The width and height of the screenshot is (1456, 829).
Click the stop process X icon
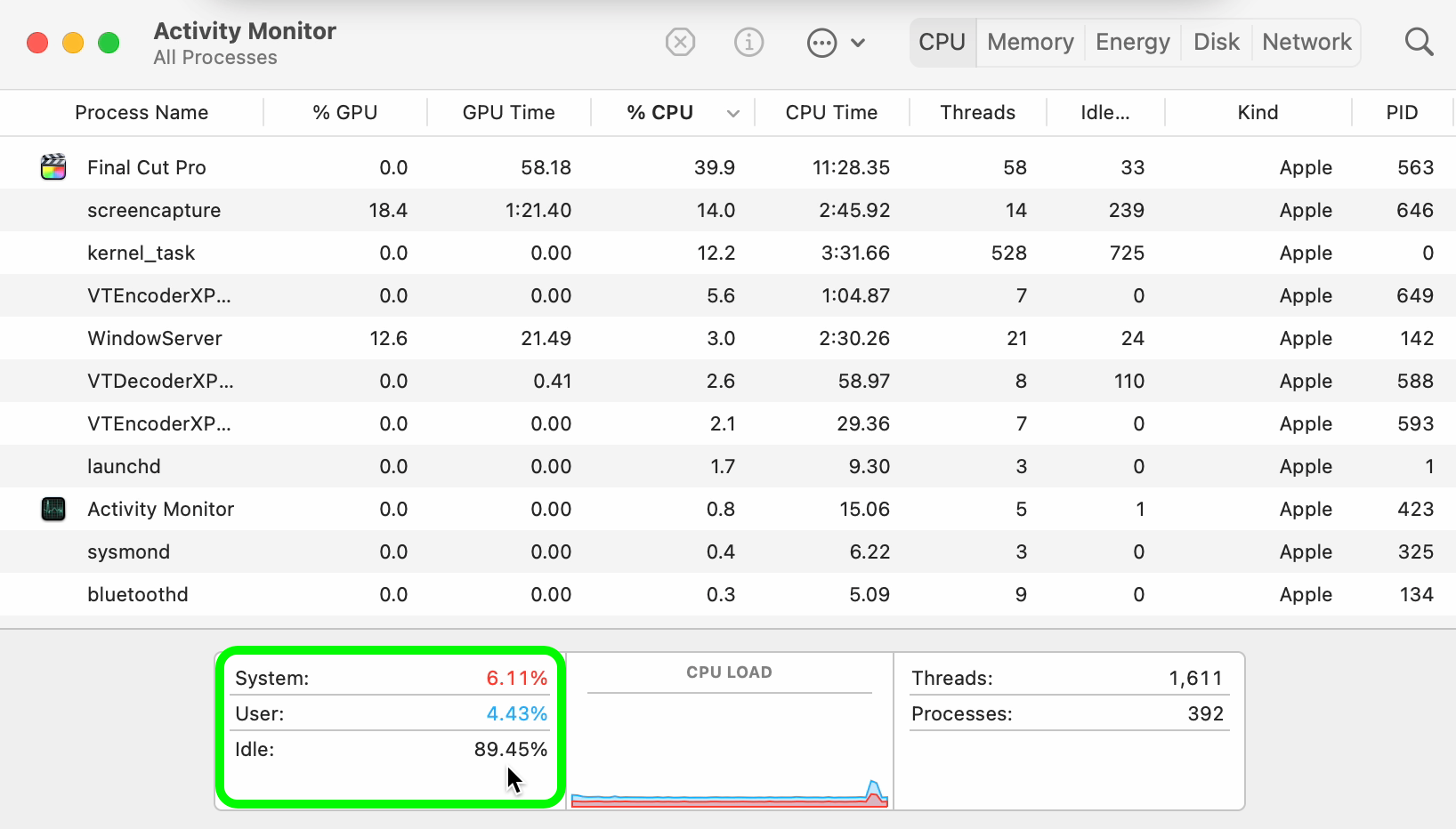[x=680, y=42]
